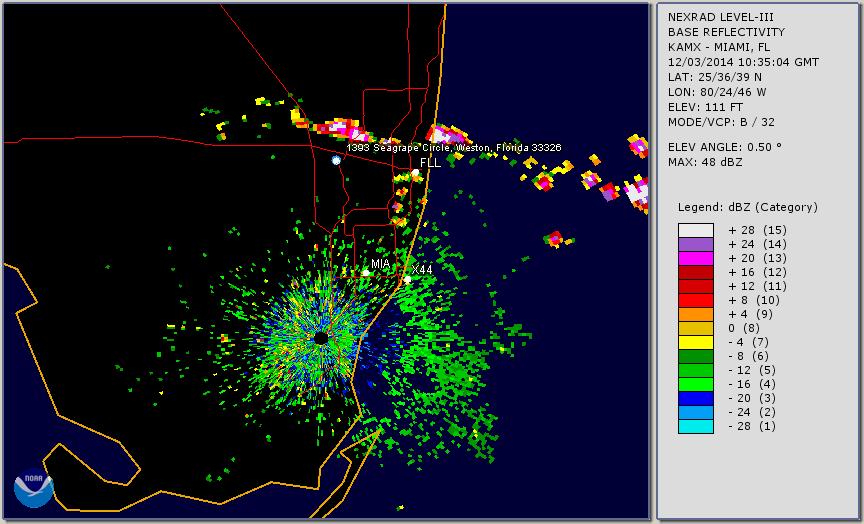Click the 'MIA' map label

pyautogui.click(x=380, y=264)
